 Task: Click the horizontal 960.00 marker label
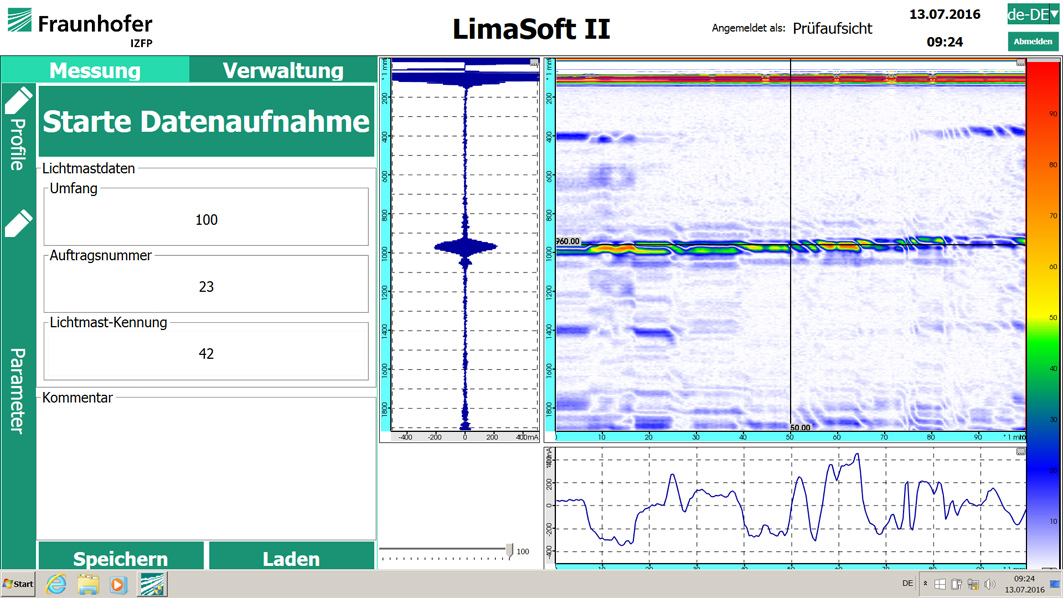click(568, 241)
